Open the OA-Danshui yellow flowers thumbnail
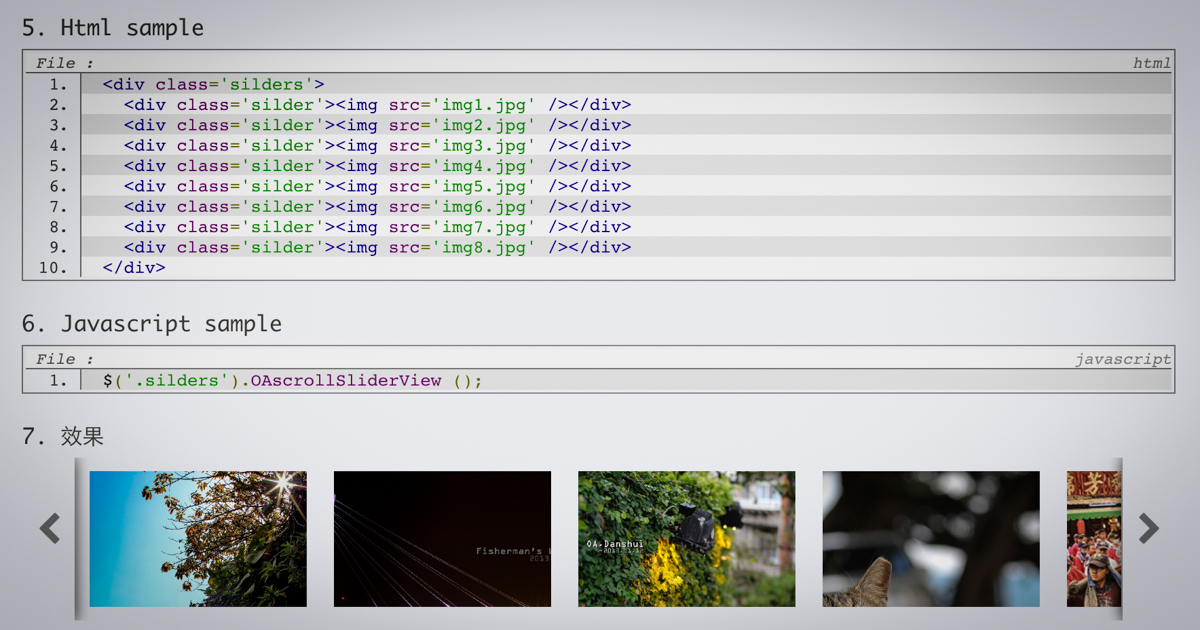 point(687,539)
